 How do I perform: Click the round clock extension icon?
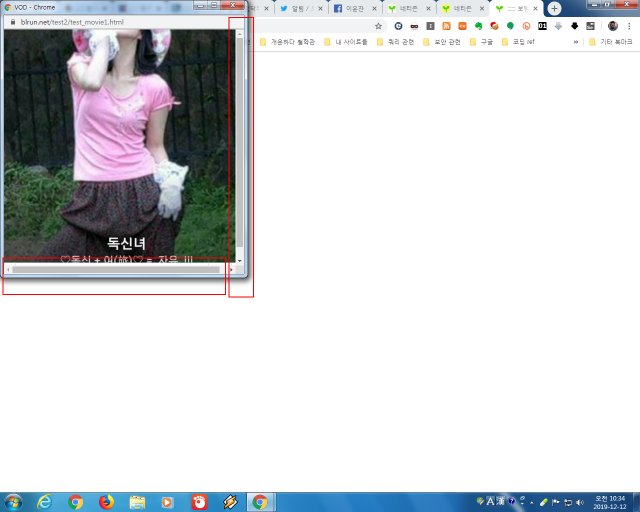click(398, 26)
